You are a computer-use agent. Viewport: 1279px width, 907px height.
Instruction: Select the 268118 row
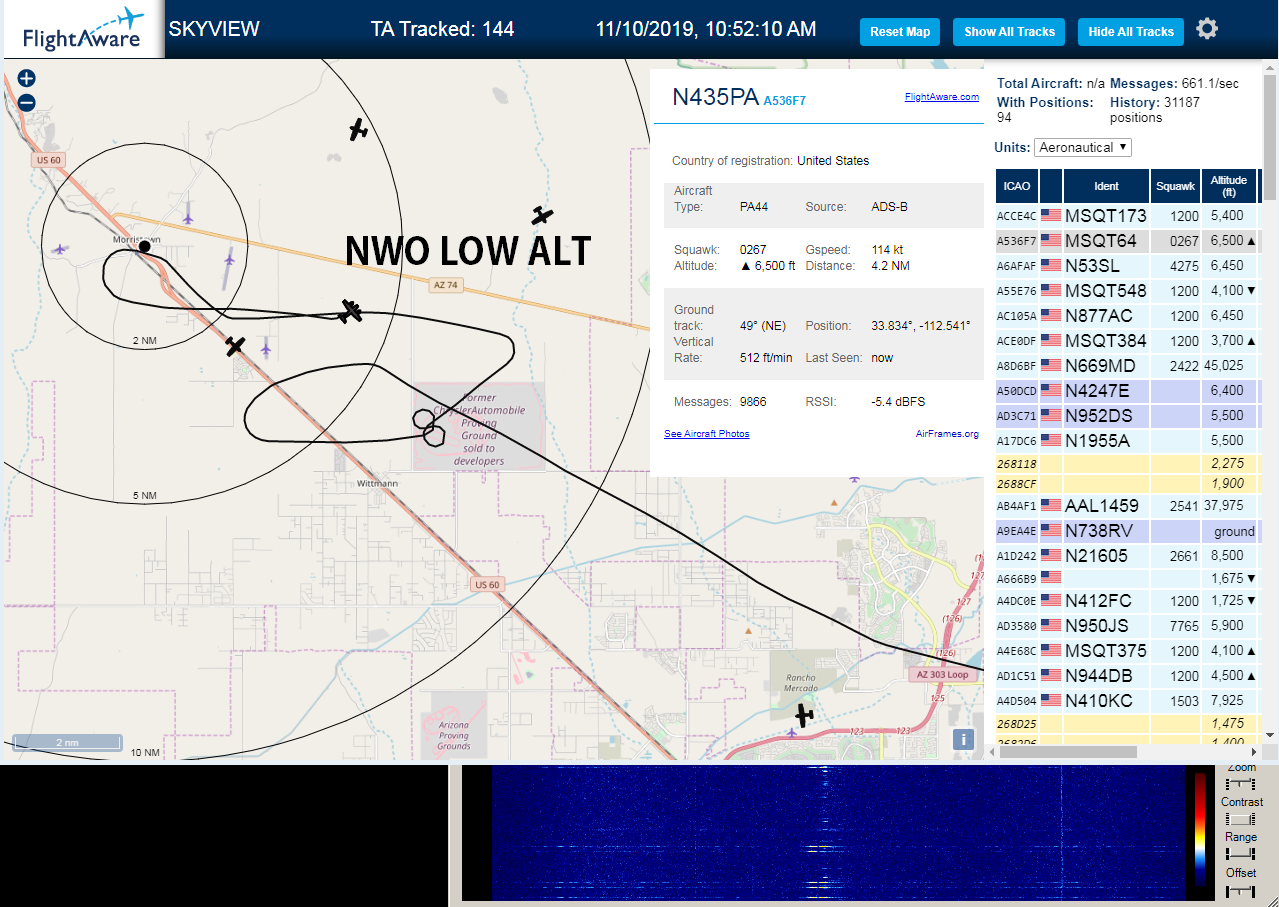(x=1128, y=463)
